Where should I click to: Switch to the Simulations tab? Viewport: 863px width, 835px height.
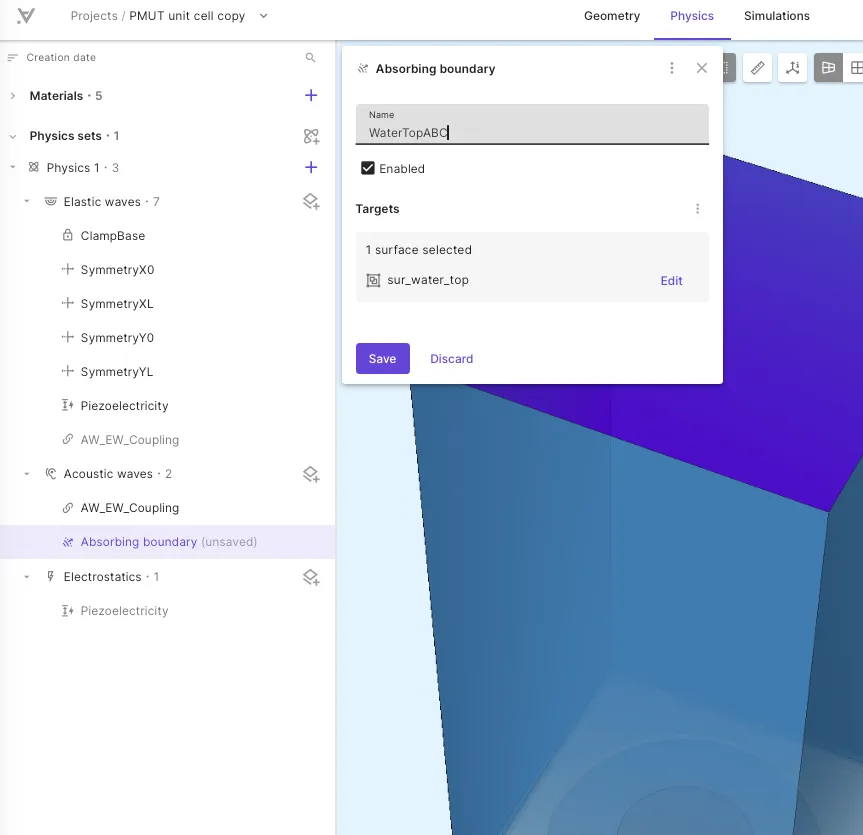[x=777, y=16]
